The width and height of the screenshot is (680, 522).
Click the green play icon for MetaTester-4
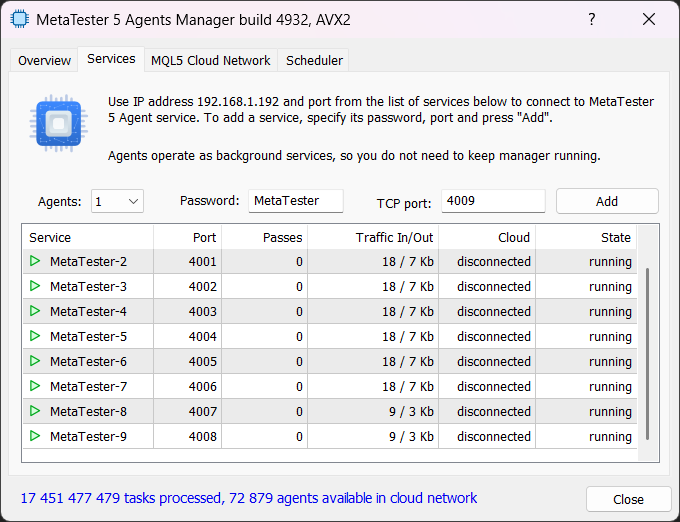point(35,311)
